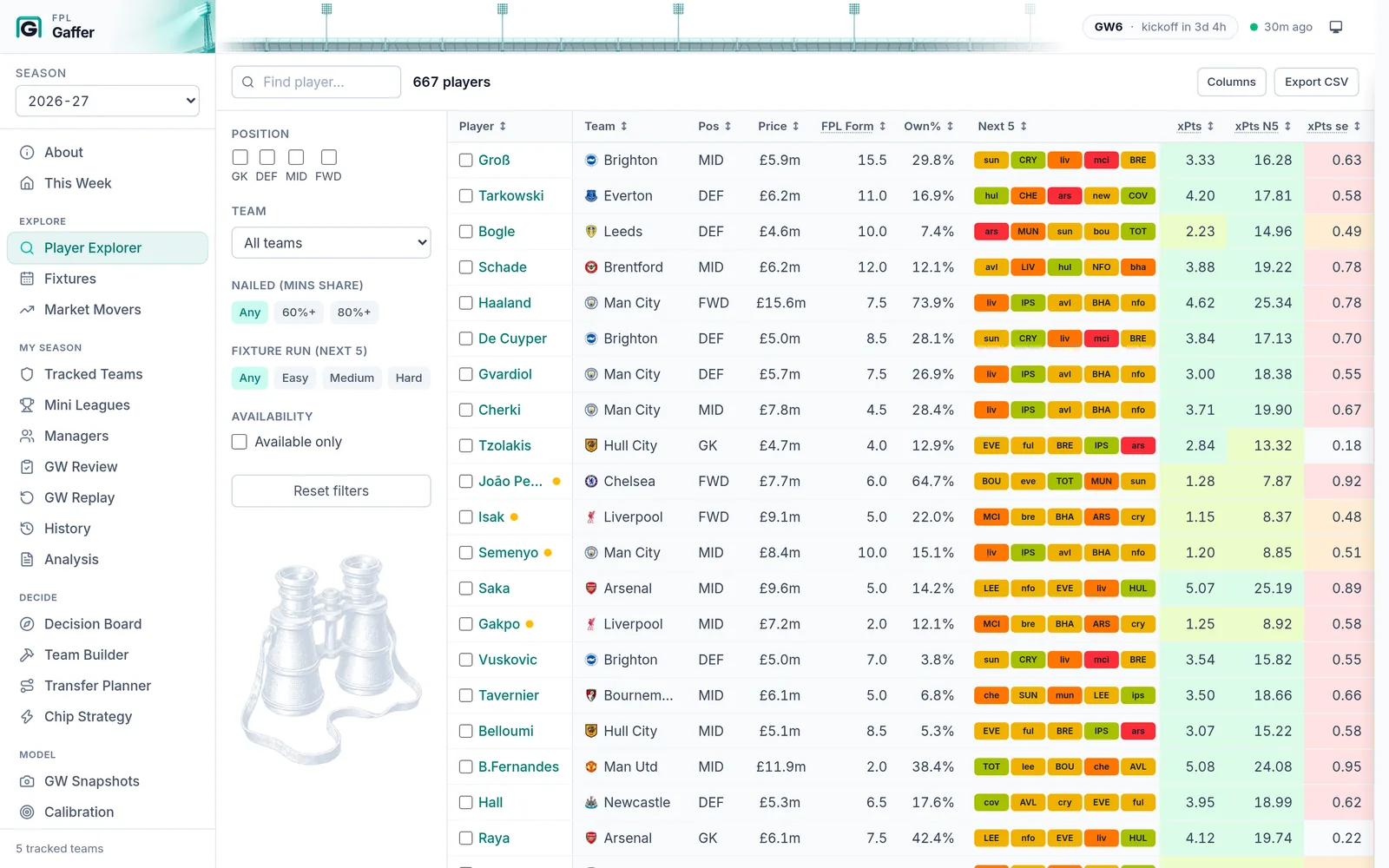Click the "667 players" count text
The height and width of the screenshot is (868, 1389).
(451, 82)
